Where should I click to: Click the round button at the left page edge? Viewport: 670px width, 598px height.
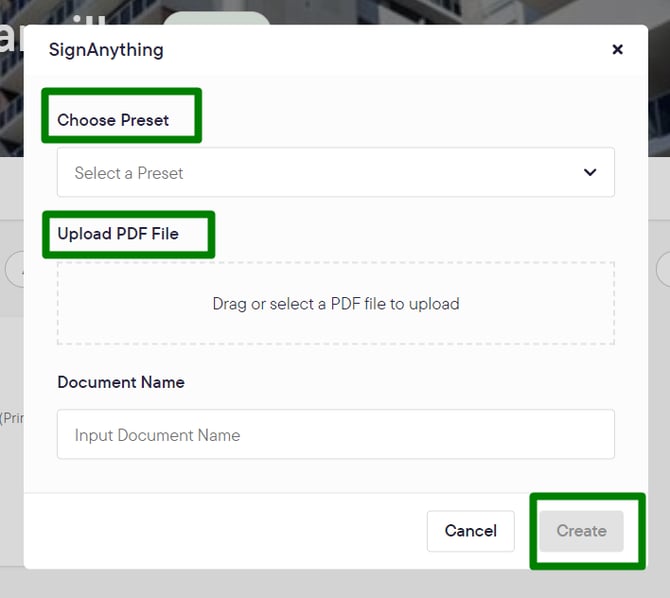[x=14, y=270]
